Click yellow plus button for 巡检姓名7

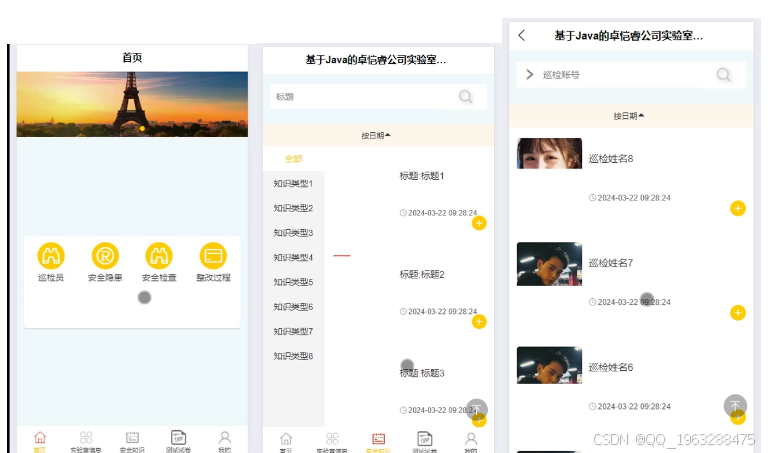pyautogui.click(x=738, y=312)
